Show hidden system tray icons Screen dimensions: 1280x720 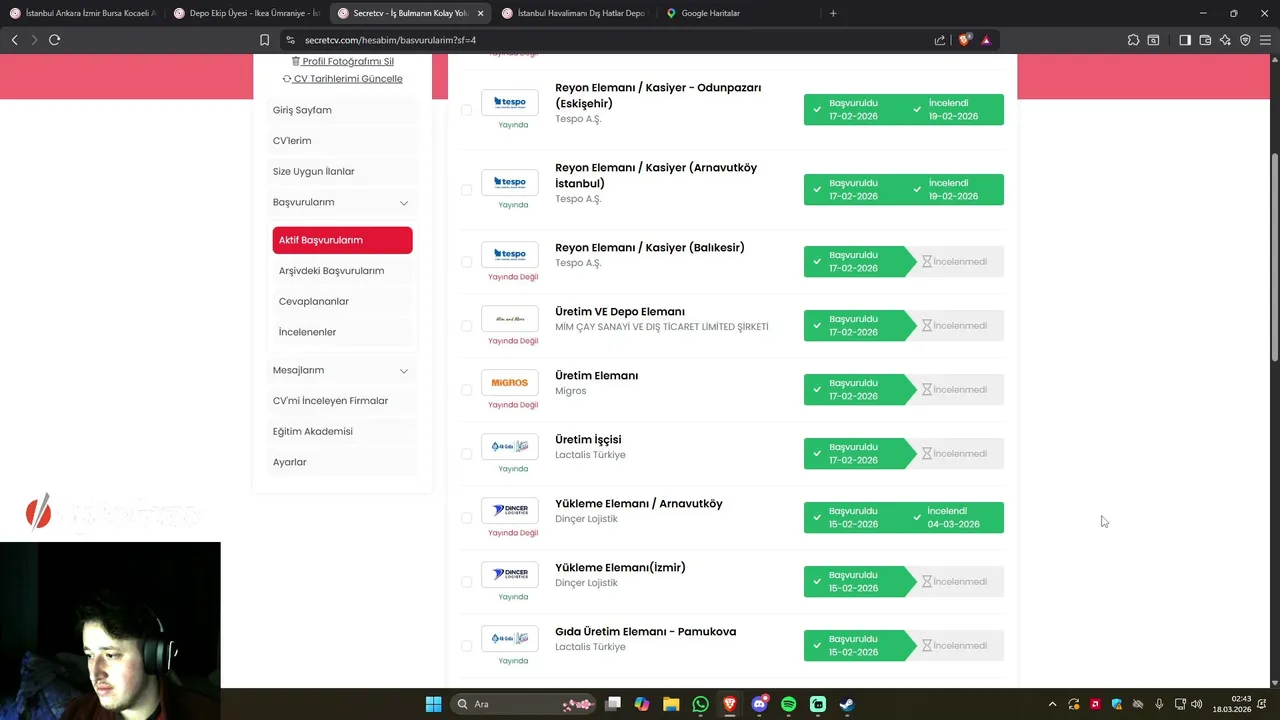click(x=1051, y=704)
